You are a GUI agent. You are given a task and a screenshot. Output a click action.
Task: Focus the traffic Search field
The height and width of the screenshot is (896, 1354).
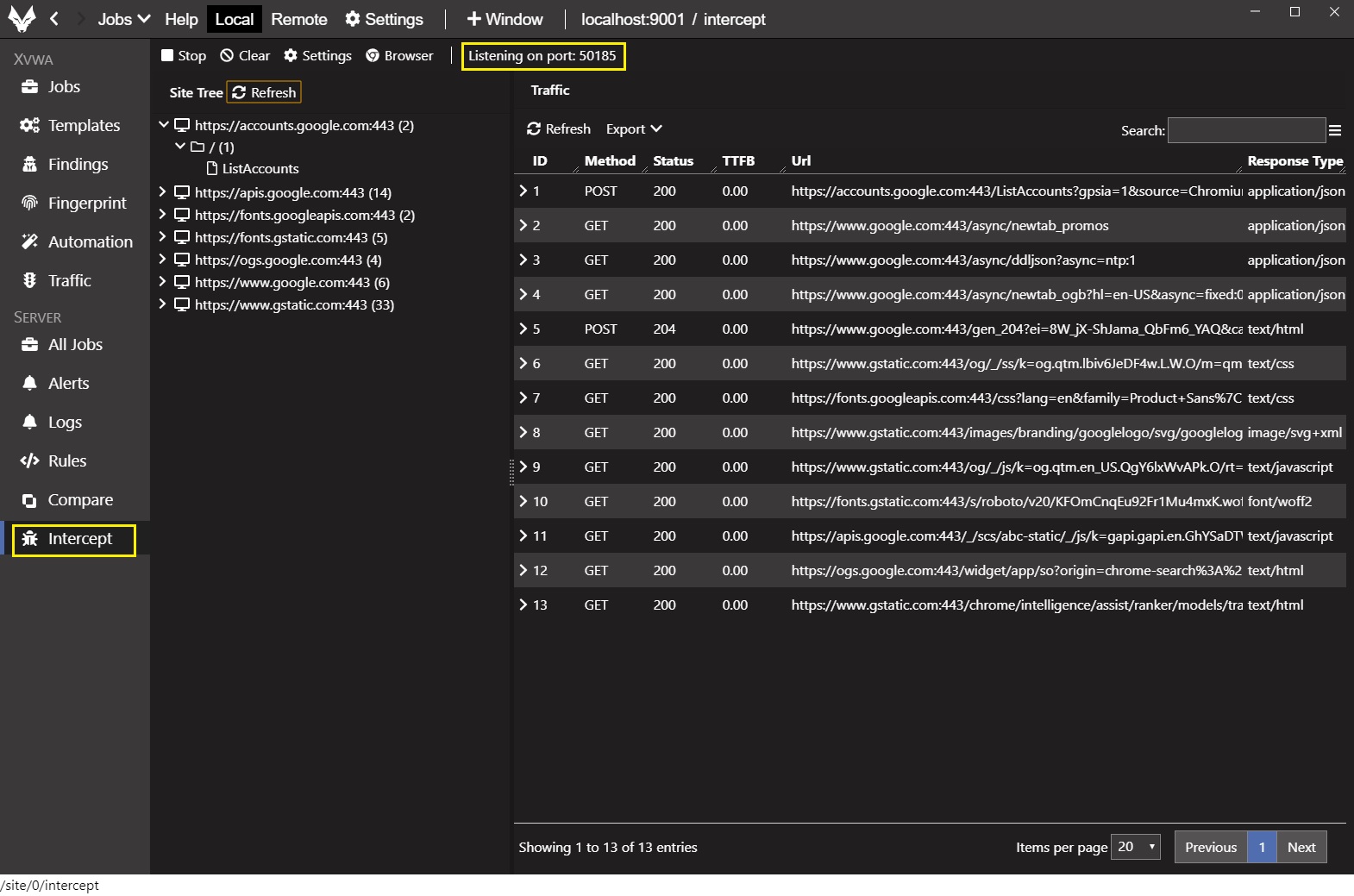click(1245, 131)
